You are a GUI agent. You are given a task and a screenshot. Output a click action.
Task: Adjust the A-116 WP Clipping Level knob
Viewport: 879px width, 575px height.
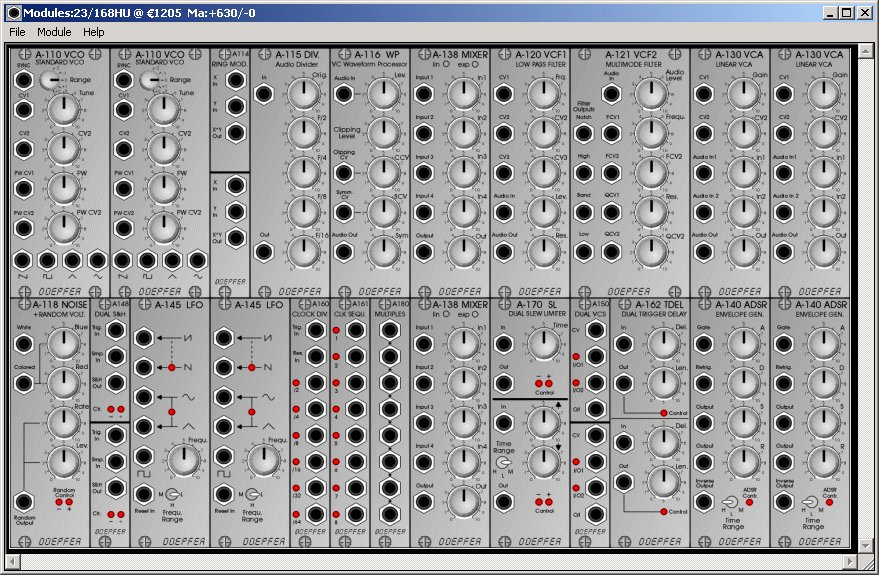[383, 133]
